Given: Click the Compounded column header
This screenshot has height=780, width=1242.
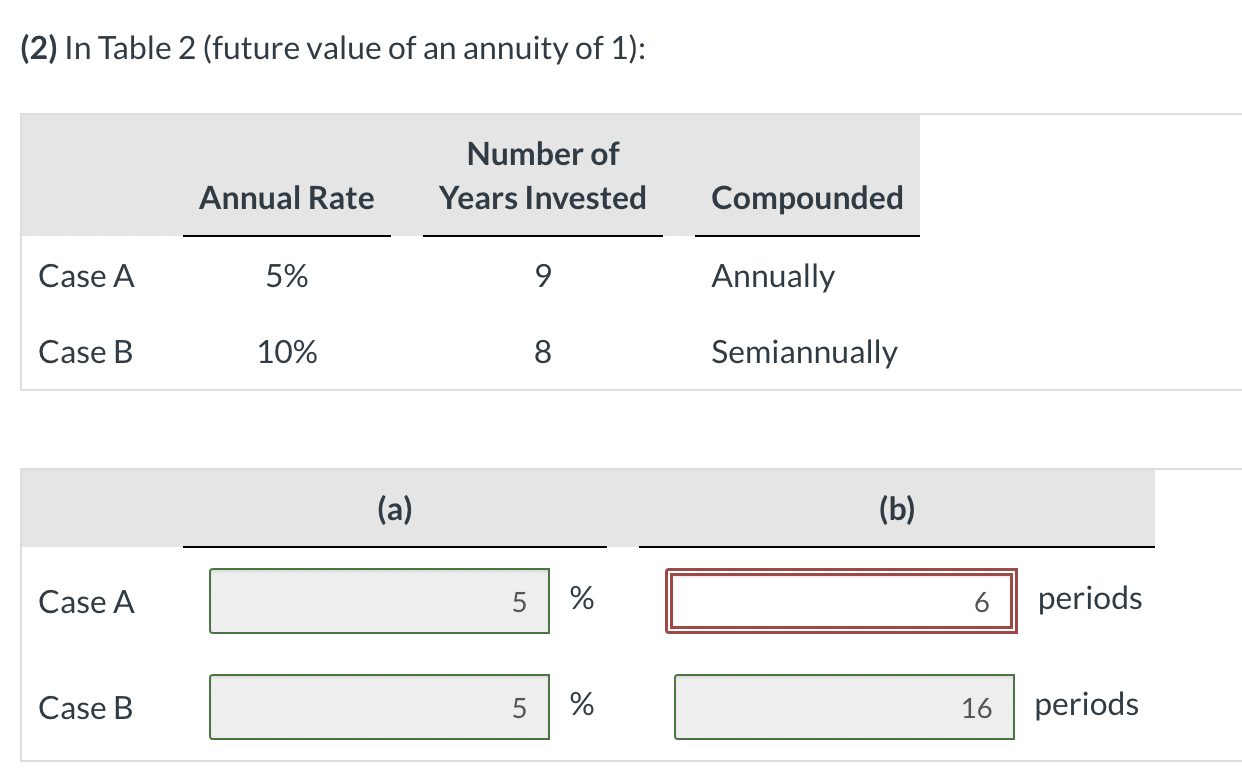Looking at the screenshot, I should click(807, 198).
